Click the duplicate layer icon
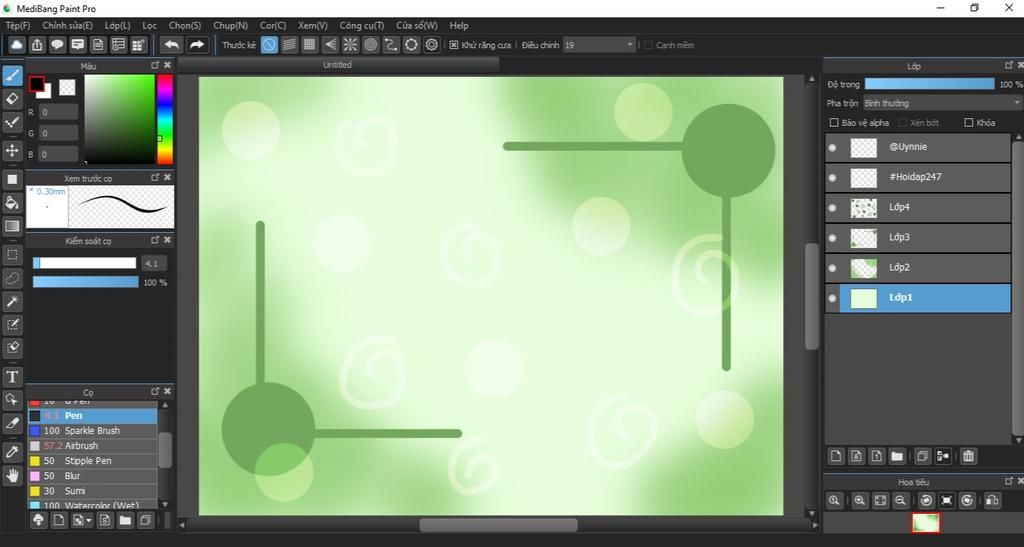 coord(922,456)
